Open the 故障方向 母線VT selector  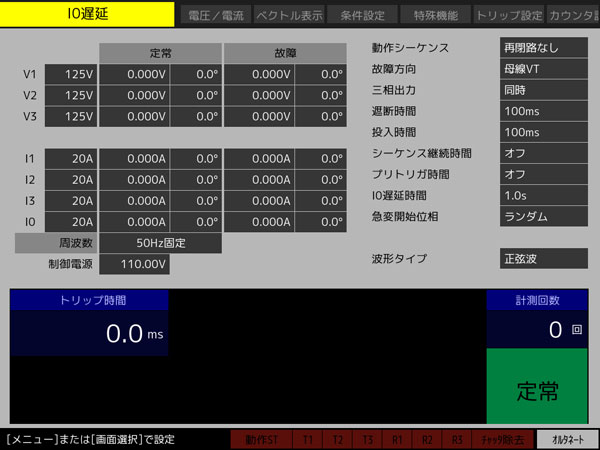[x=543, y=69]
